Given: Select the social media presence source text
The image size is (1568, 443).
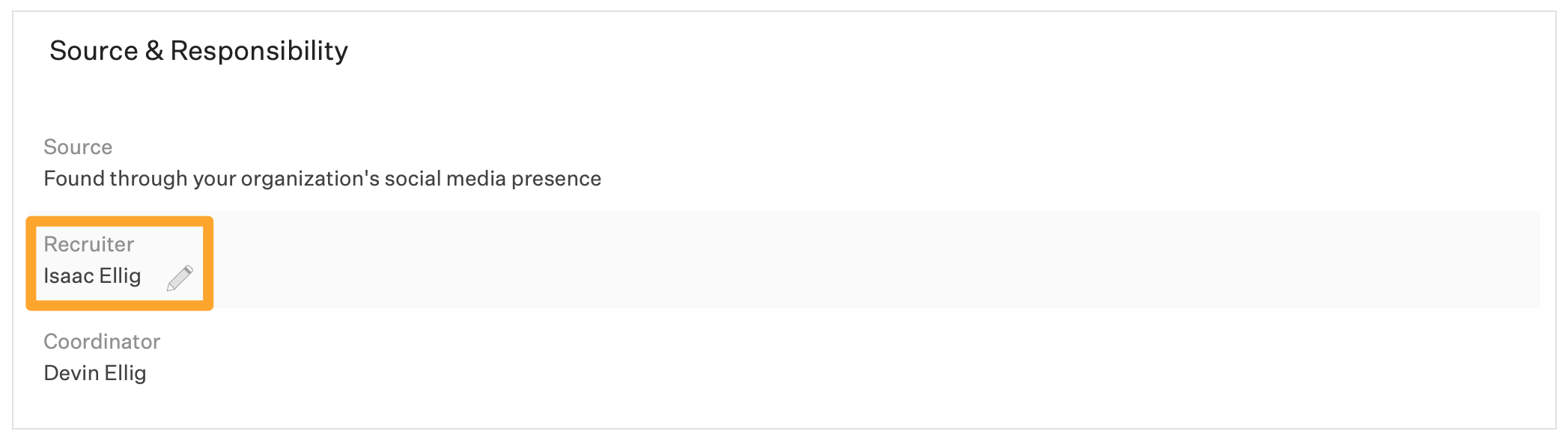Looking at the screenshot, I should point(322,179).
